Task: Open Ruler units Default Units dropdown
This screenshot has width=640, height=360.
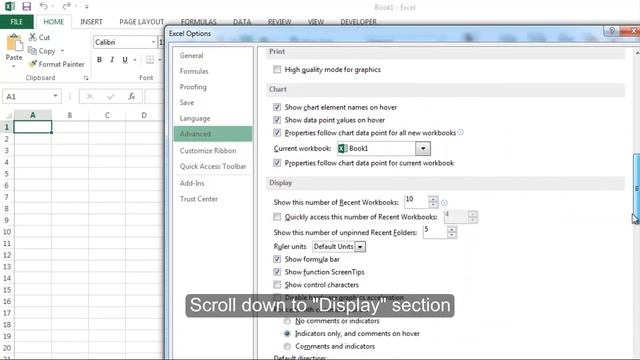Action: coord(360,247)
